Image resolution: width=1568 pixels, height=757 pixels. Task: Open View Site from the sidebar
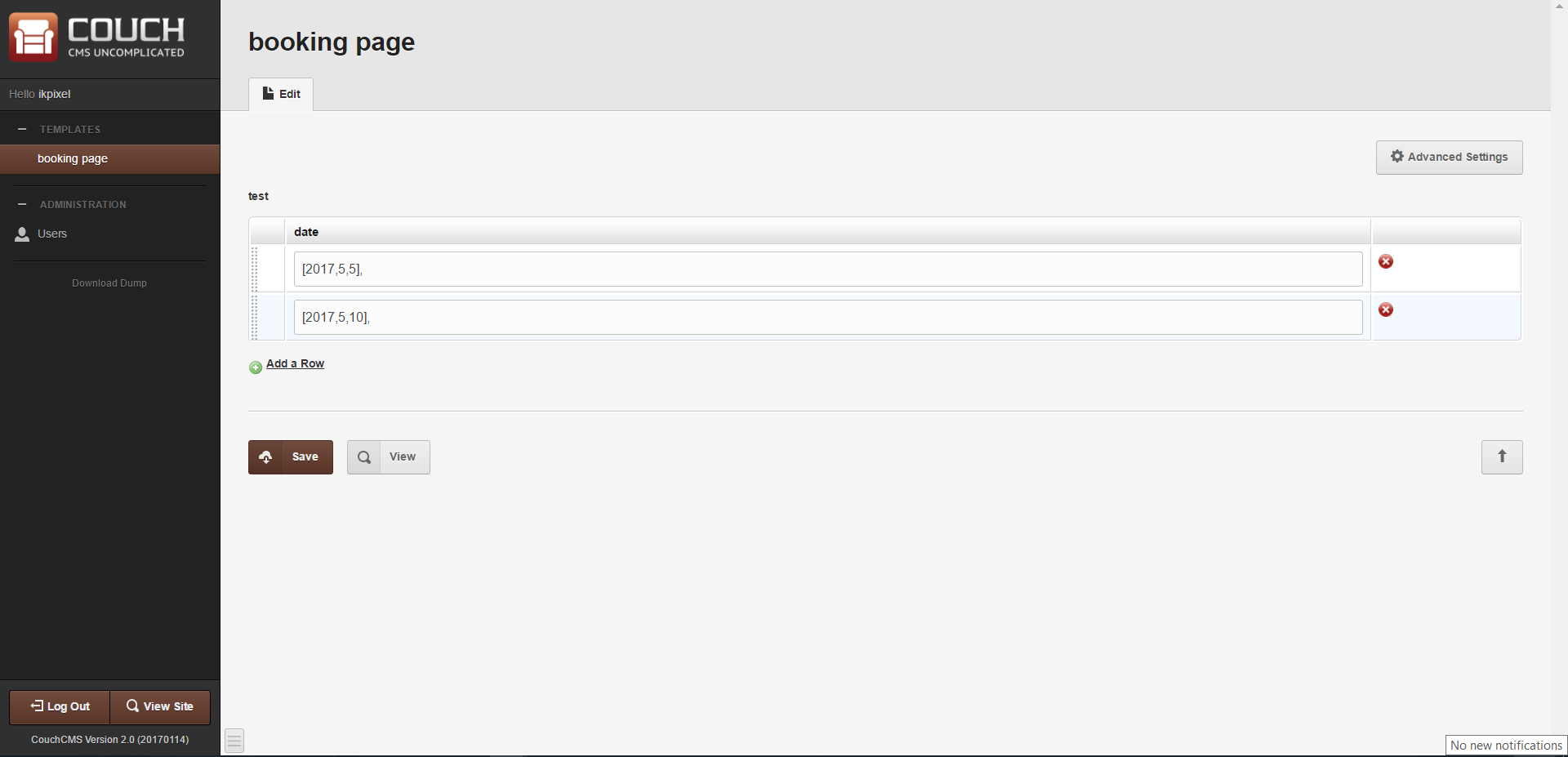pos(160,707)
